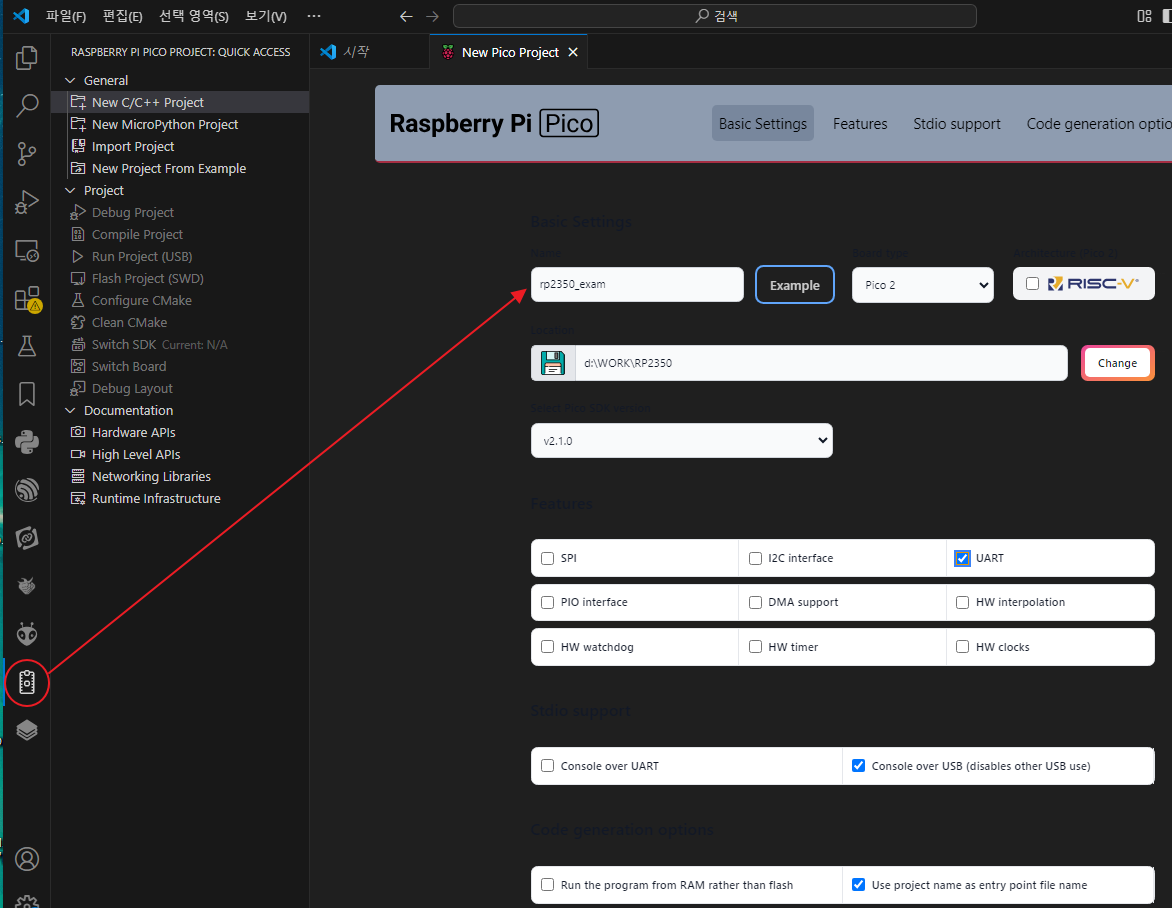Image resolution: width=1172 pixels, height=908 pixels.
Task: Check the SPI feature
Action: coord(547,558)
